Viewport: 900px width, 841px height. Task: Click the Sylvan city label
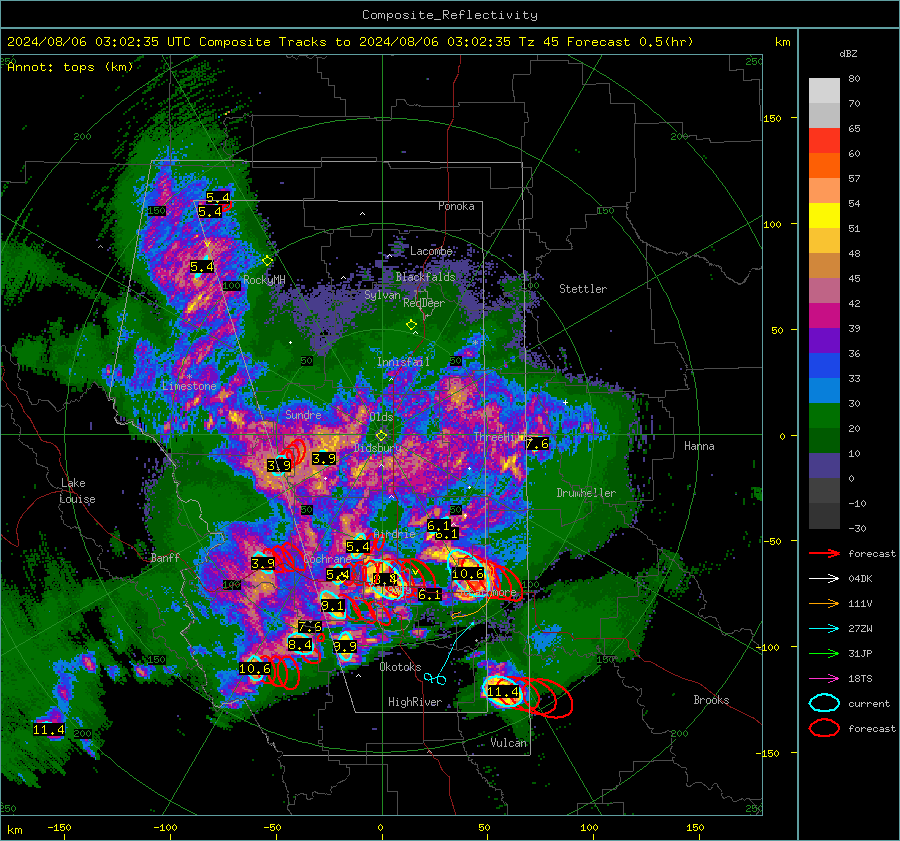(382, 295)
